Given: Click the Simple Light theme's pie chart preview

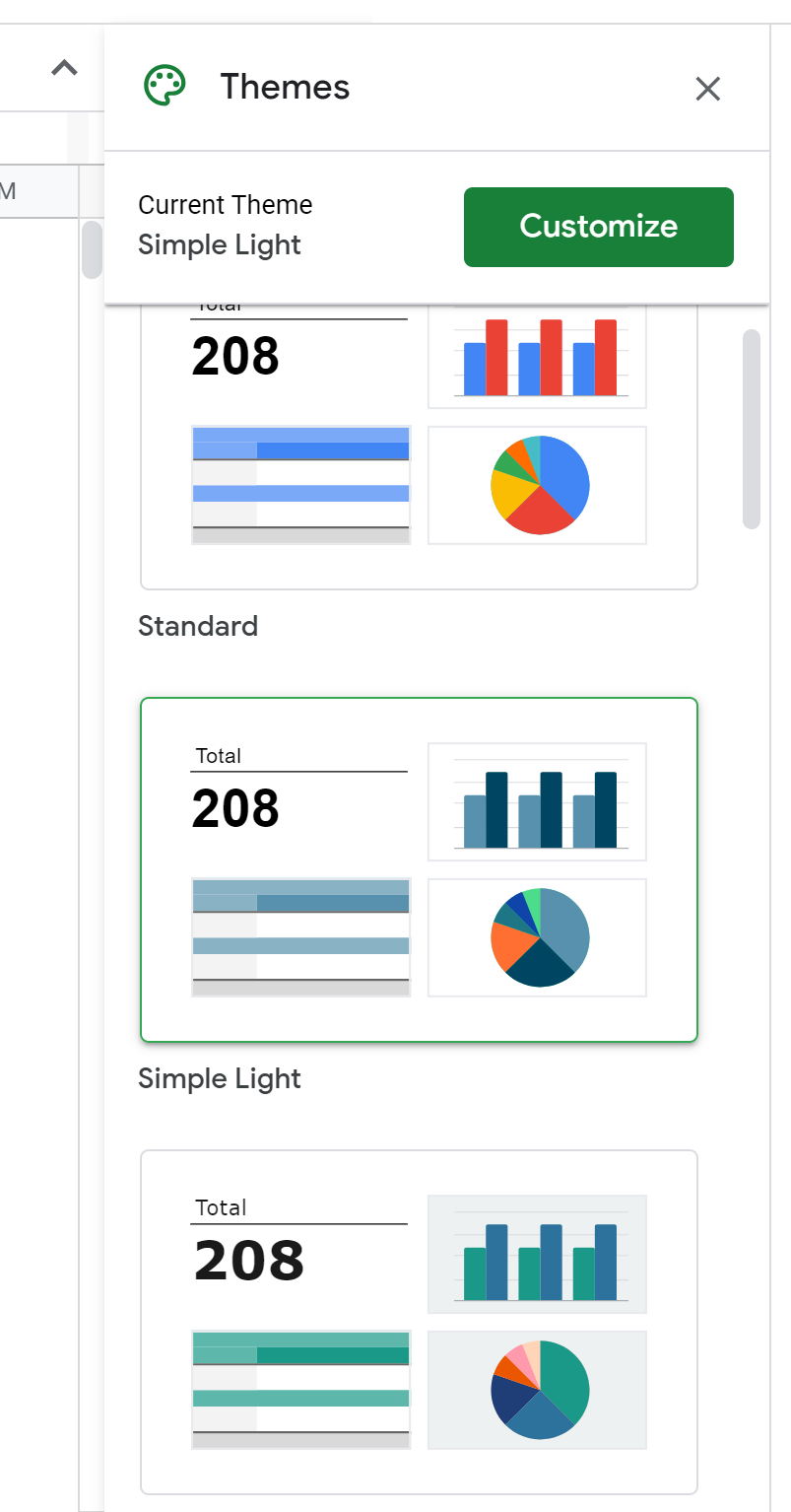Looking at the screenshot, I should coord(538,937).
